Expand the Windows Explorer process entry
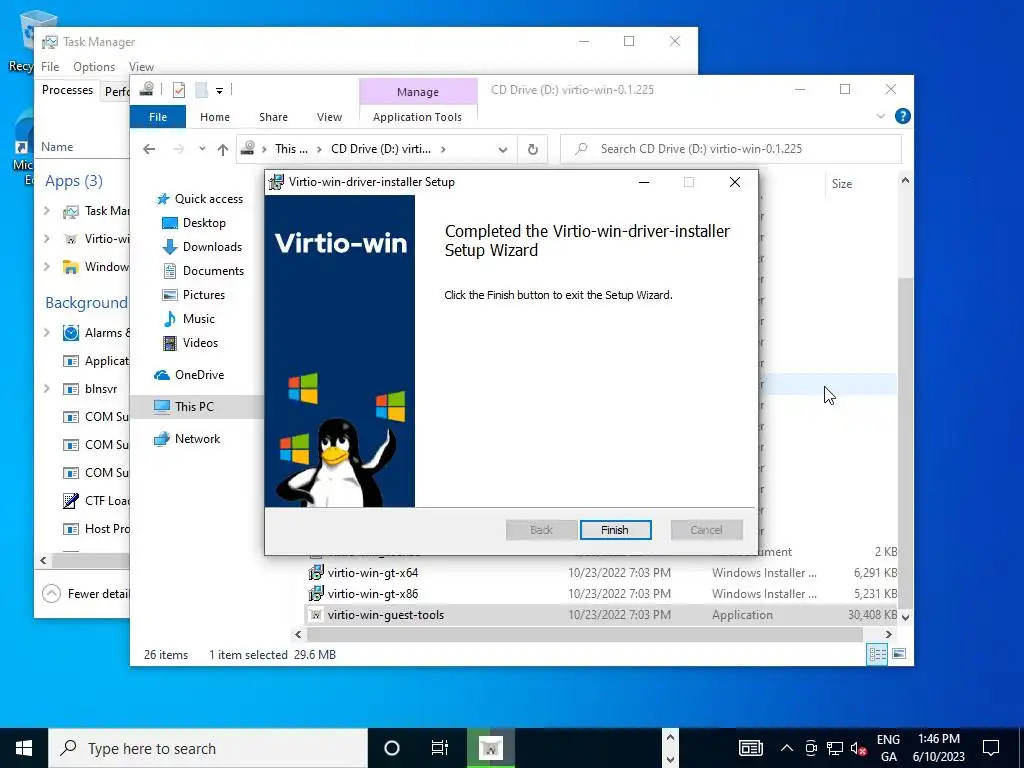The image size is (1024, 768). (46, 266)
